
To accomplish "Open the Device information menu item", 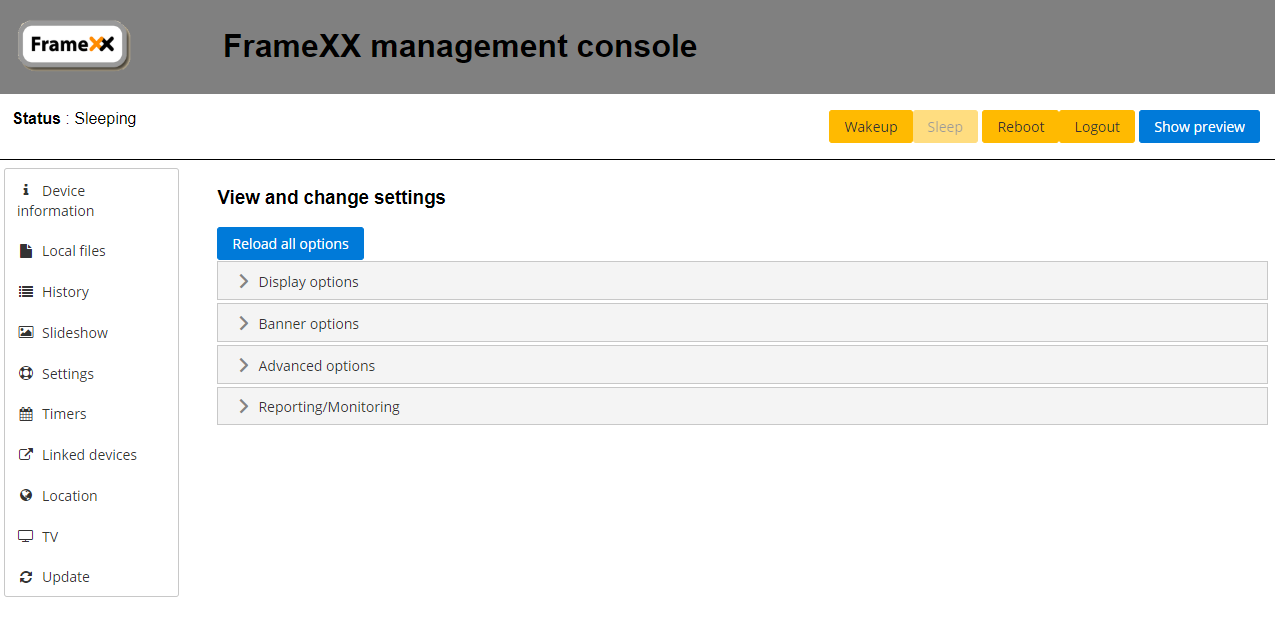I will pos(91,200).
